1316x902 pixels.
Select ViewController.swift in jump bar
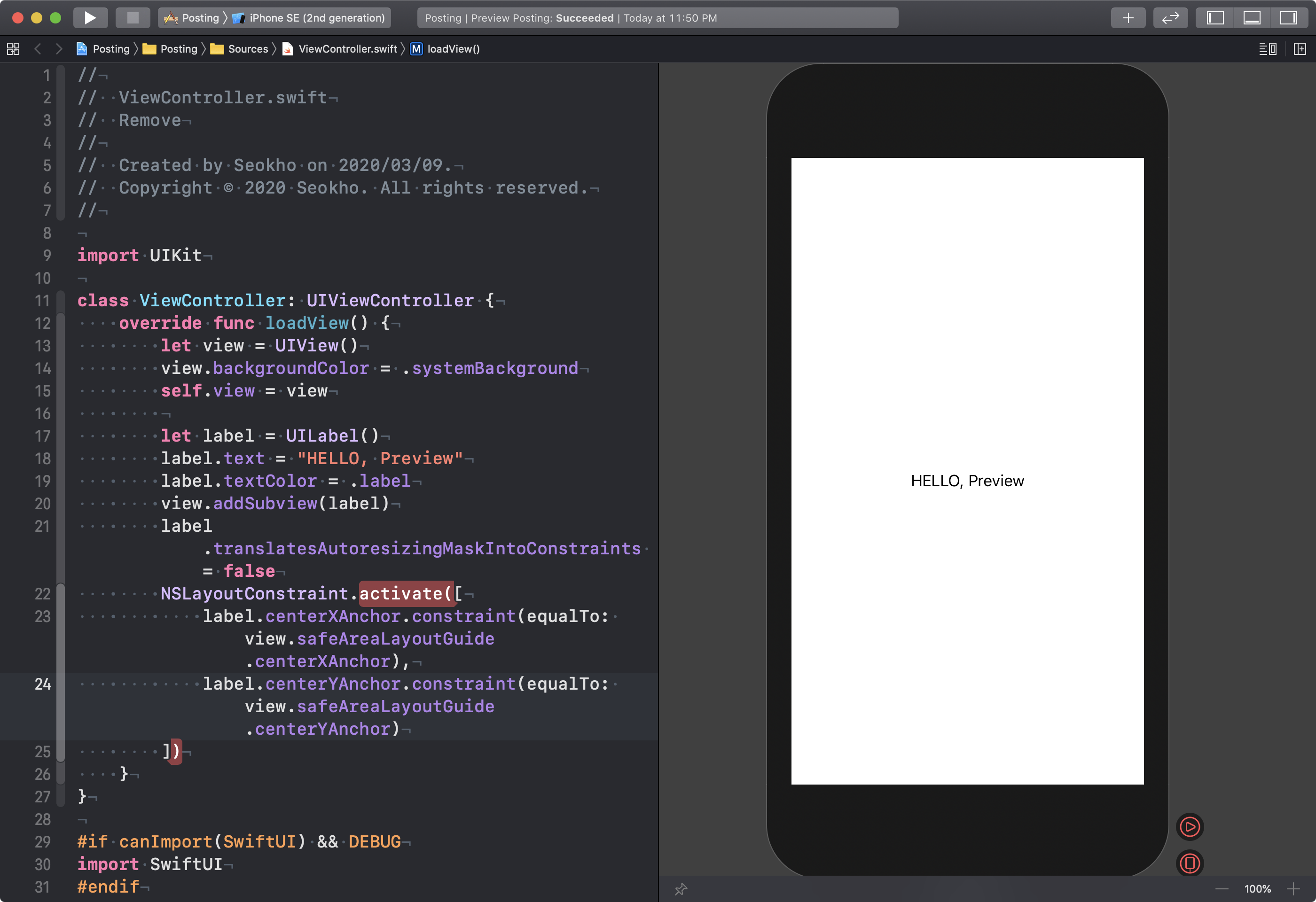347,49
